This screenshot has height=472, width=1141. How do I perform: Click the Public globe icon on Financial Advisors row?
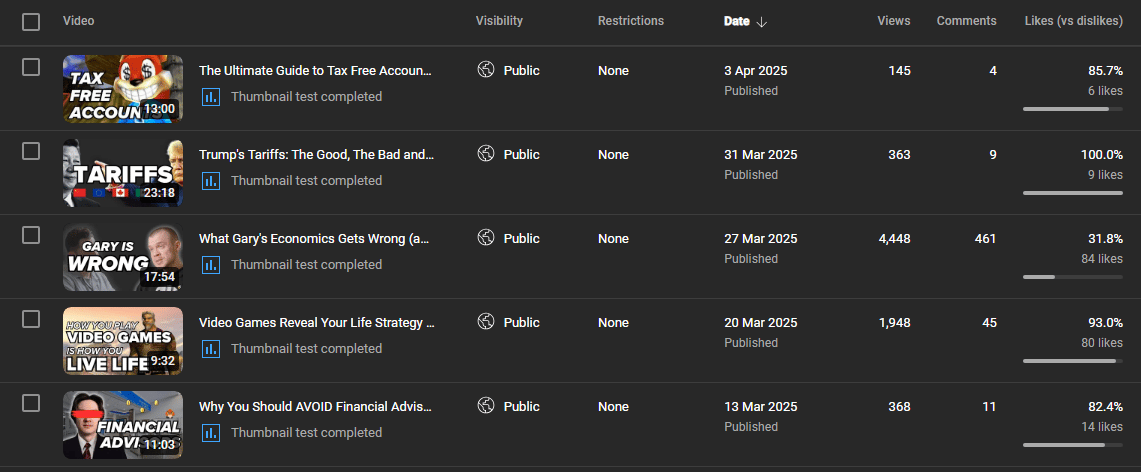tap(486, 406)
